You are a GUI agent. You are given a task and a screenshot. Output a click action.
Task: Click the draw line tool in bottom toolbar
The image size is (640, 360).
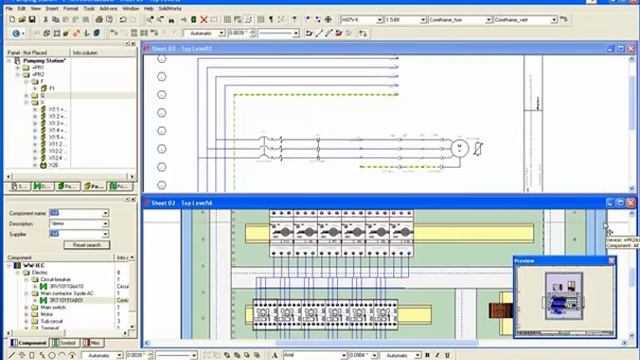pyautogui.click(x=12, y=356)
